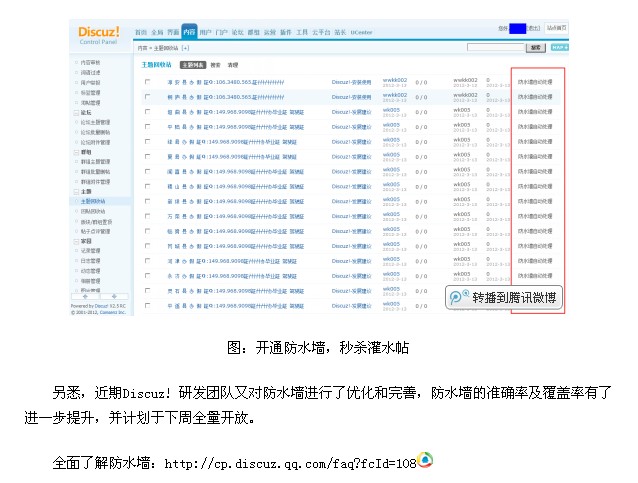Tick the checkbox for the 桐庐县 thread
This screenshot has width=638, height=483.
pos(147,97)
